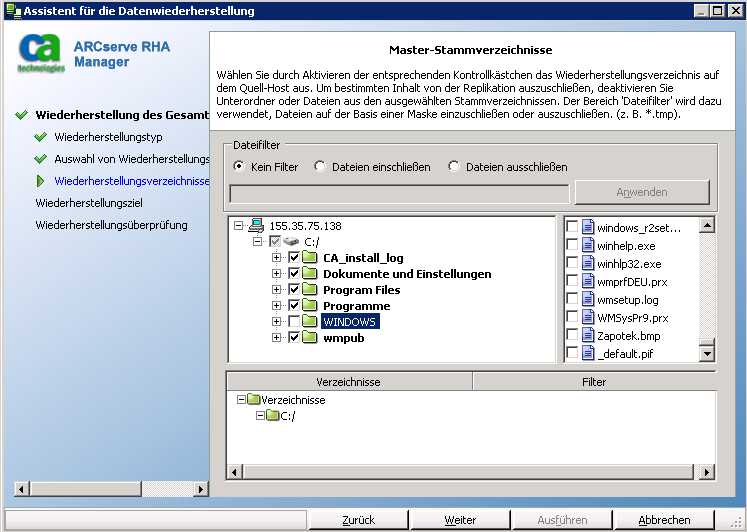Click the winhlp32.exe file icon
The height and width of the screenshot is (532, 747).
click(588, 263)
